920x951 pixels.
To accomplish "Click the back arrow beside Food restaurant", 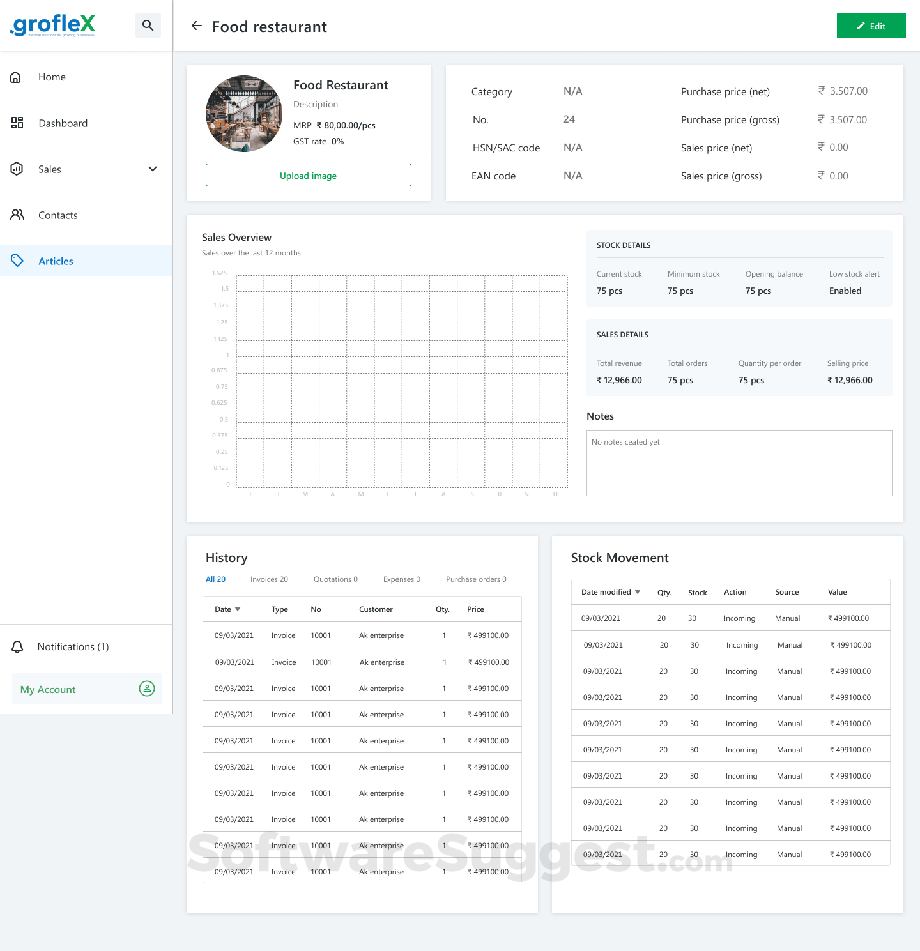I will point(196,27).
